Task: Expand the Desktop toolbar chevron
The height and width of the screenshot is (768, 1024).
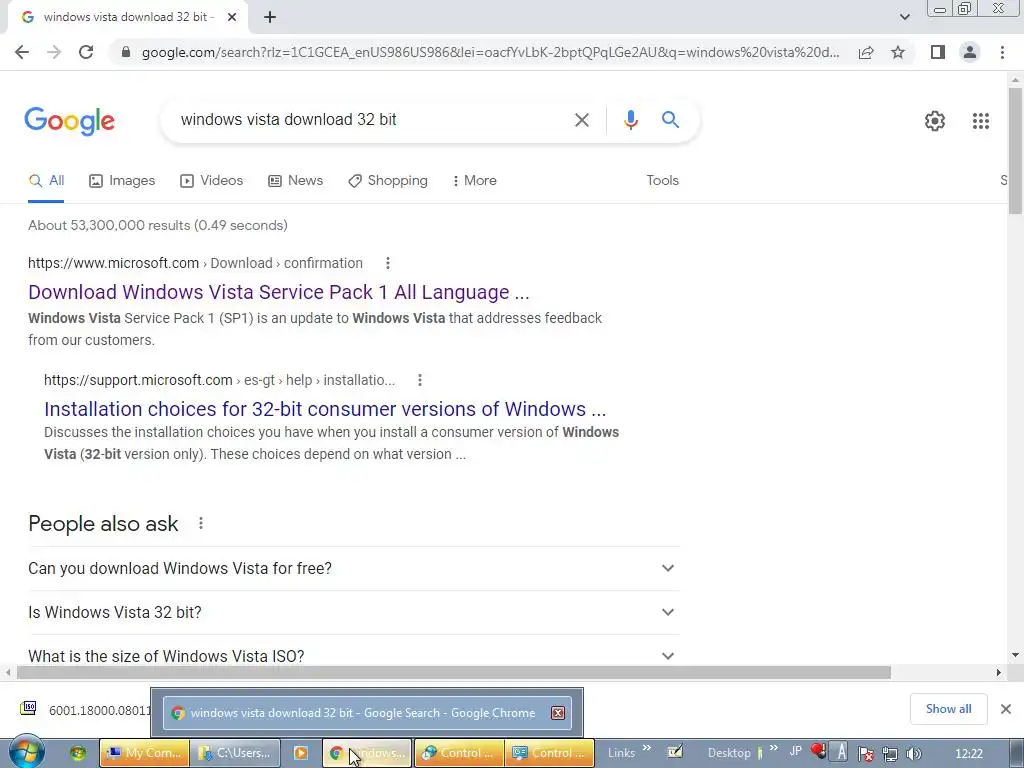Action: coord(773,748)
